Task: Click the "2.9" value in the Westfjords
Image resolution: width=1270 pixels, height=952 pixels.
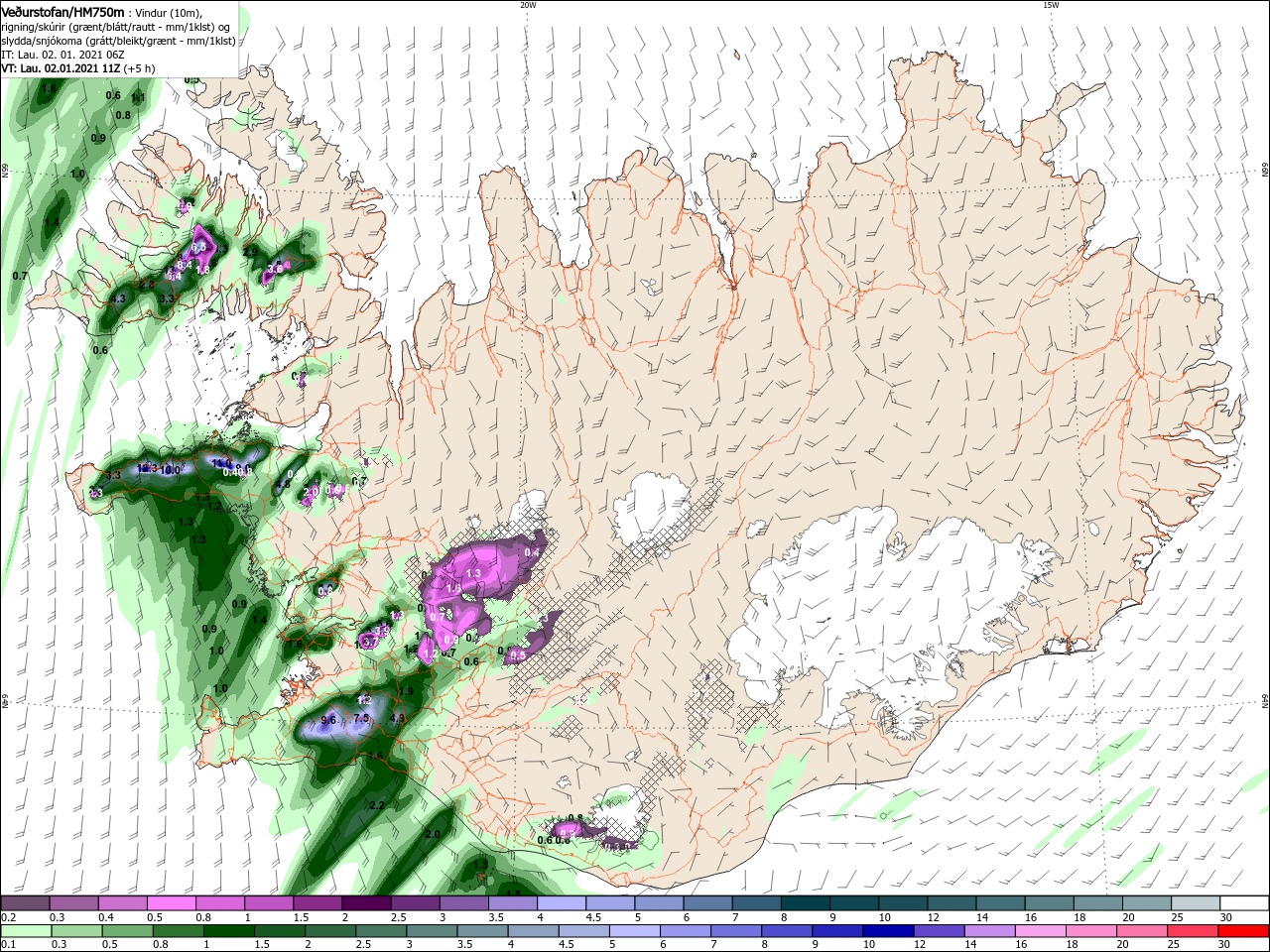Action: point(250,253)
